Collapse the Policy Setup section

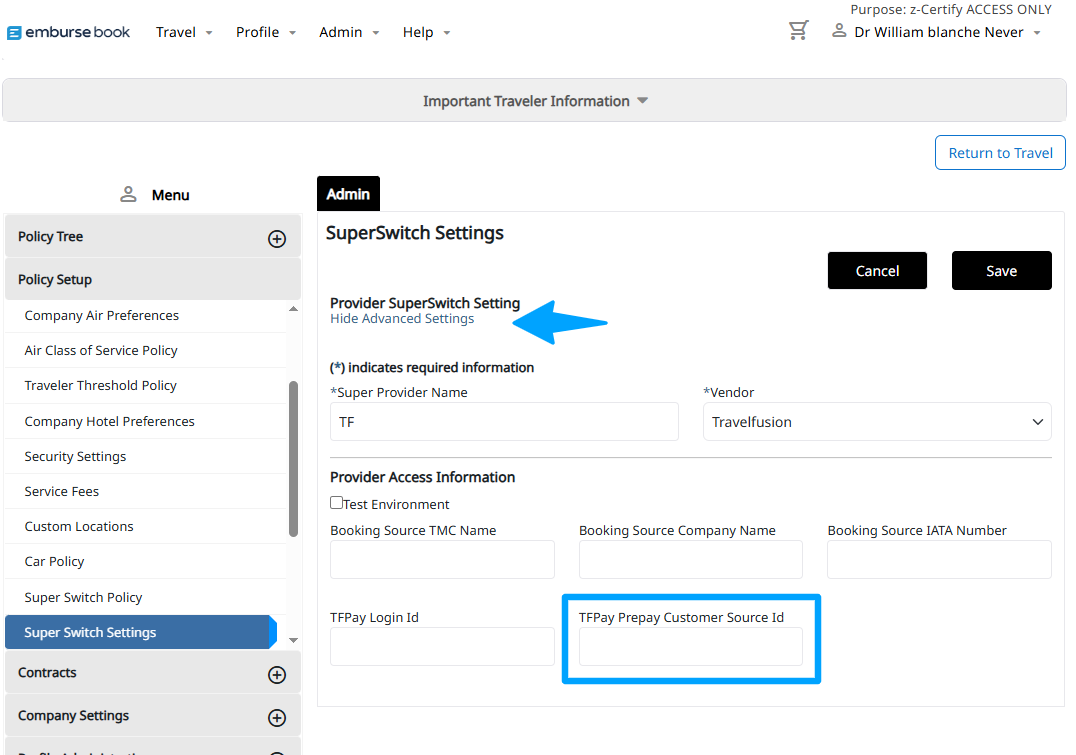(x=152, y=279)
